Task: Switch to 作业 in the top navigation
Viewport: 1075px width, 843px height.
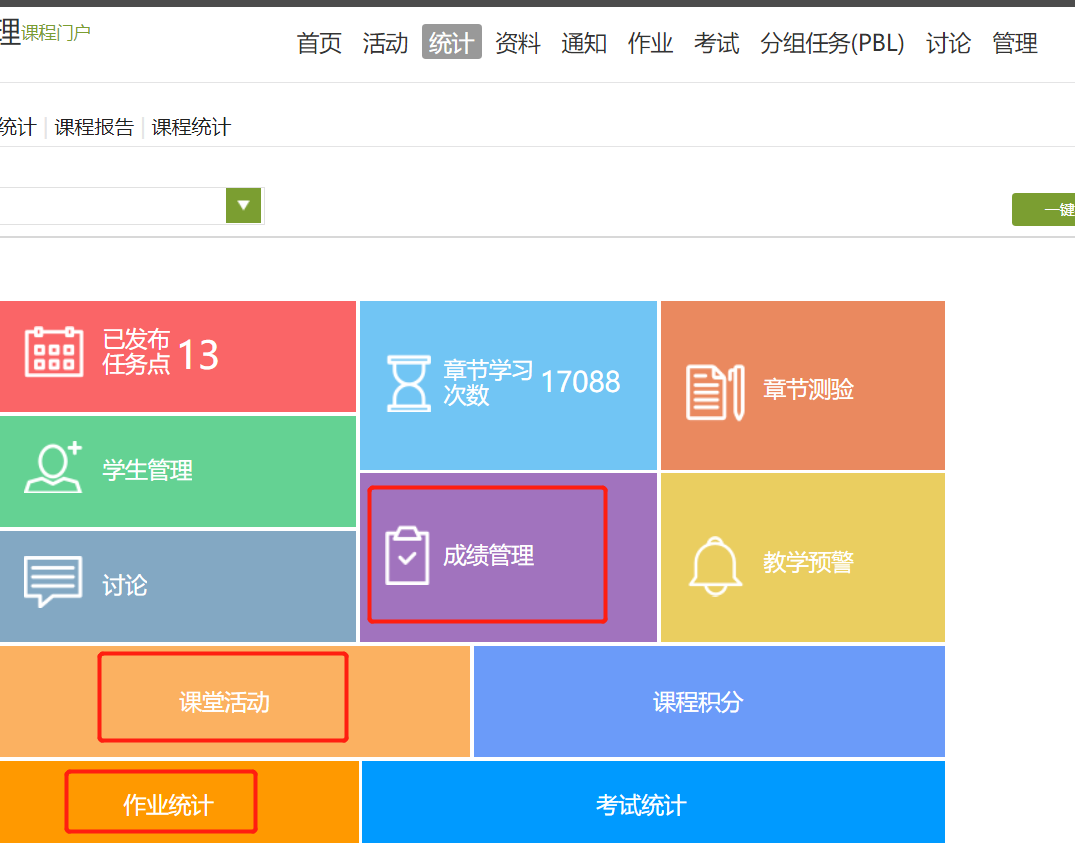Action: tap(650, 43)
